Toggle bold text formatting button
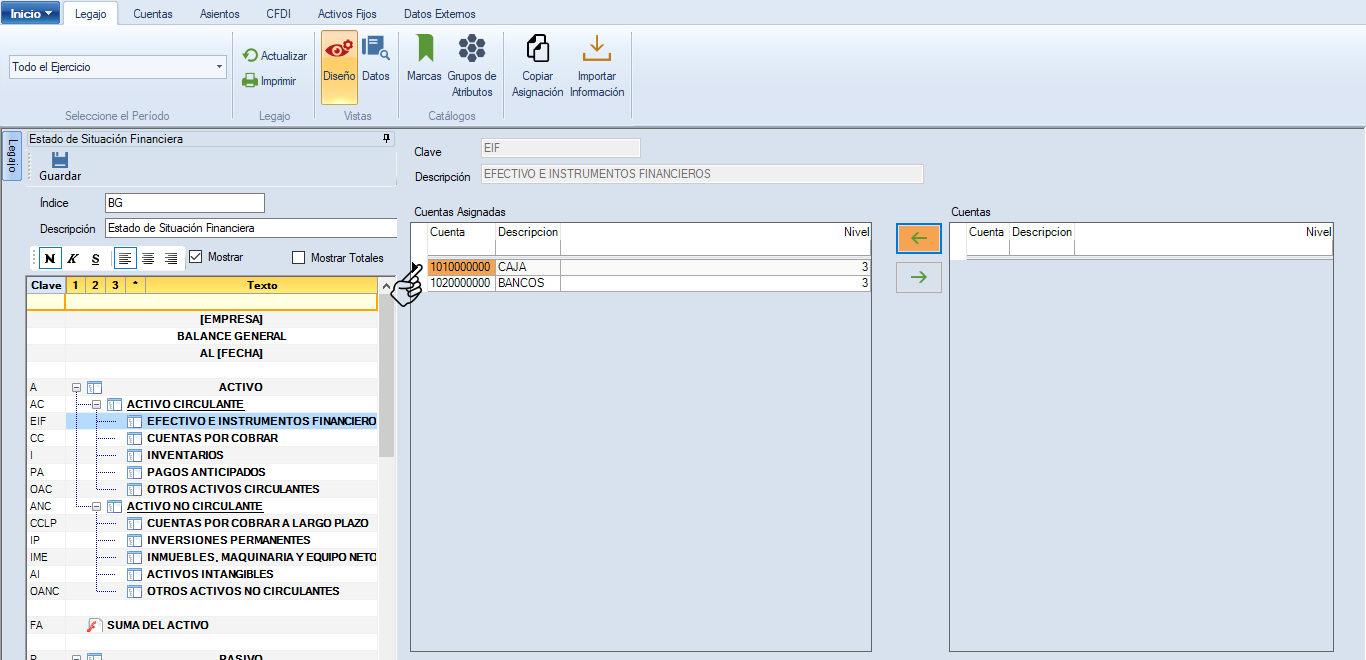 pyautogui.click(x=49, y=258)
